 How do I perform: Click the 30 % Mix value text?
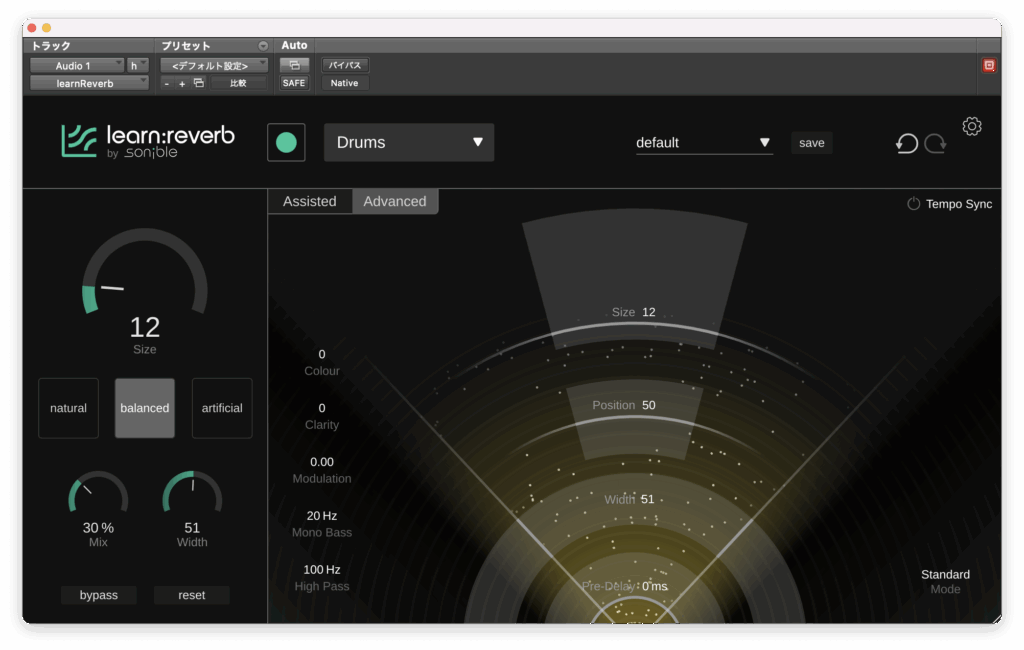pyautogui.click(x=98, y=528)
